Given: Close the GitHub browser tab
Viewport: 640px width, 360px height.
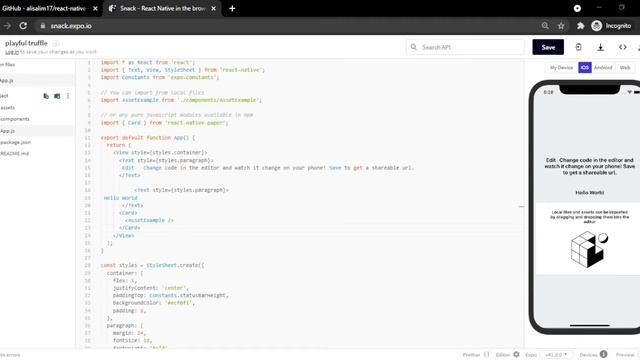Looking at the screenshot, I should click(95, 8).
